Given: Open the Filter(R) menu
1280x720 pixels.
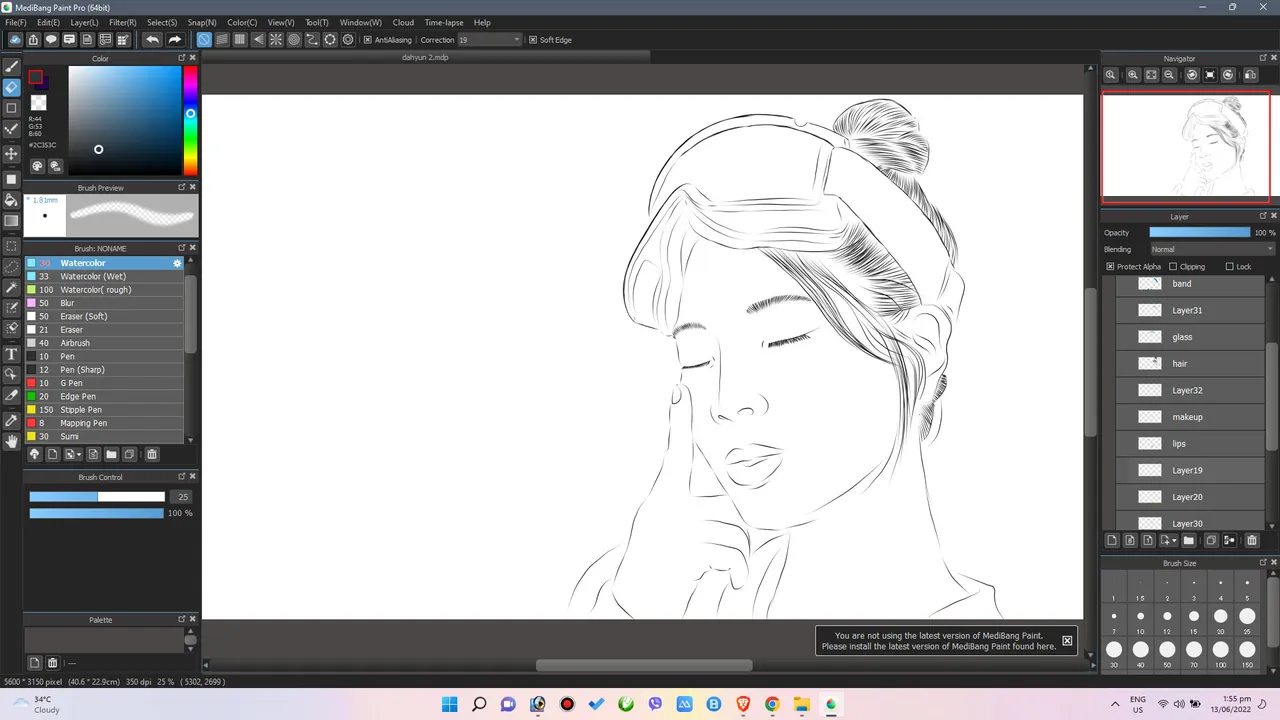Looking at the screenshot, I should click(123, 22).
